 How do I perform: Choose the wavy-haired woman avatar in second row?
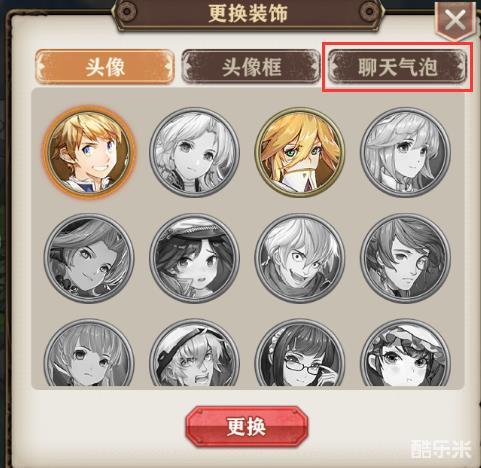coord(89,259)
